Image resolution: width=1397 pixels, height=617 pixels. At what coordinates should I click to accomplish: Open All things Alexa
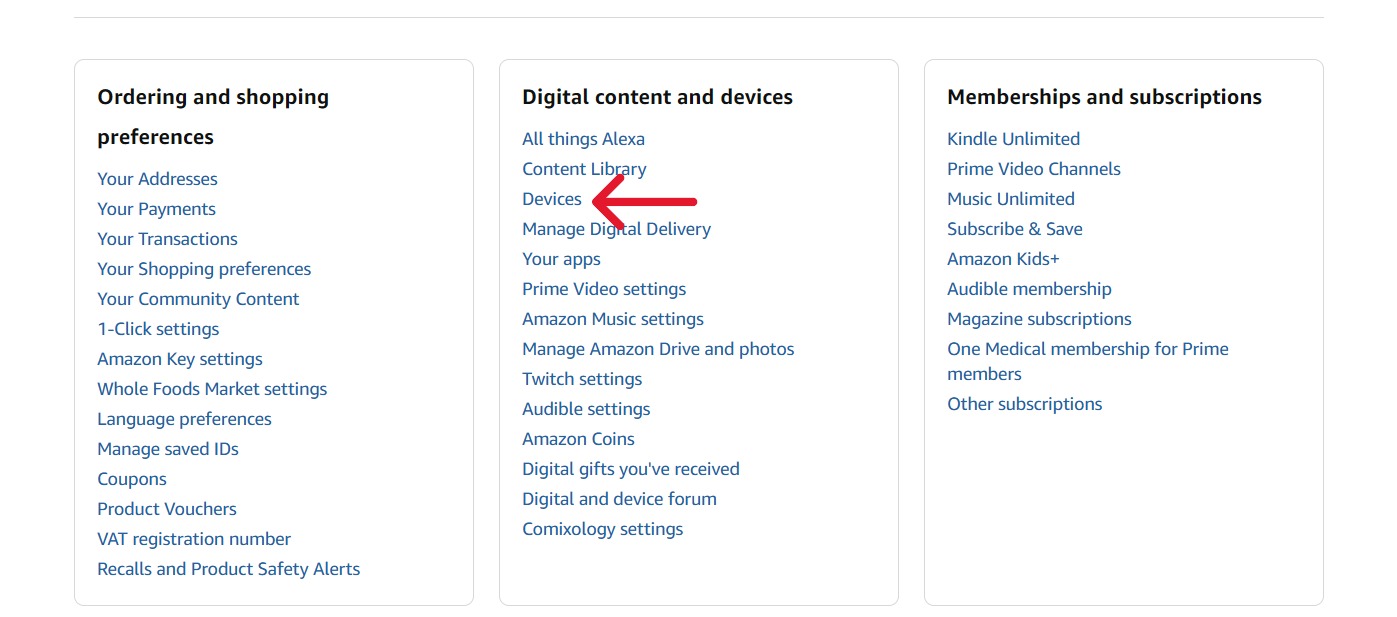583,139
